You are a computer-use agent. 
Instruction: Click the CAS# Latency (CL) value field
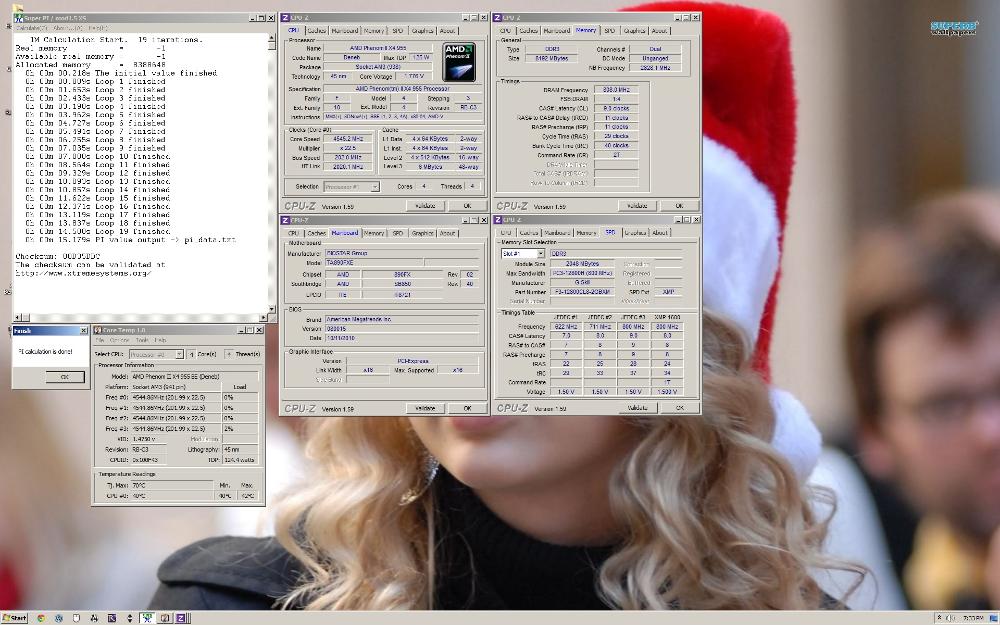(x=615, y=108)
